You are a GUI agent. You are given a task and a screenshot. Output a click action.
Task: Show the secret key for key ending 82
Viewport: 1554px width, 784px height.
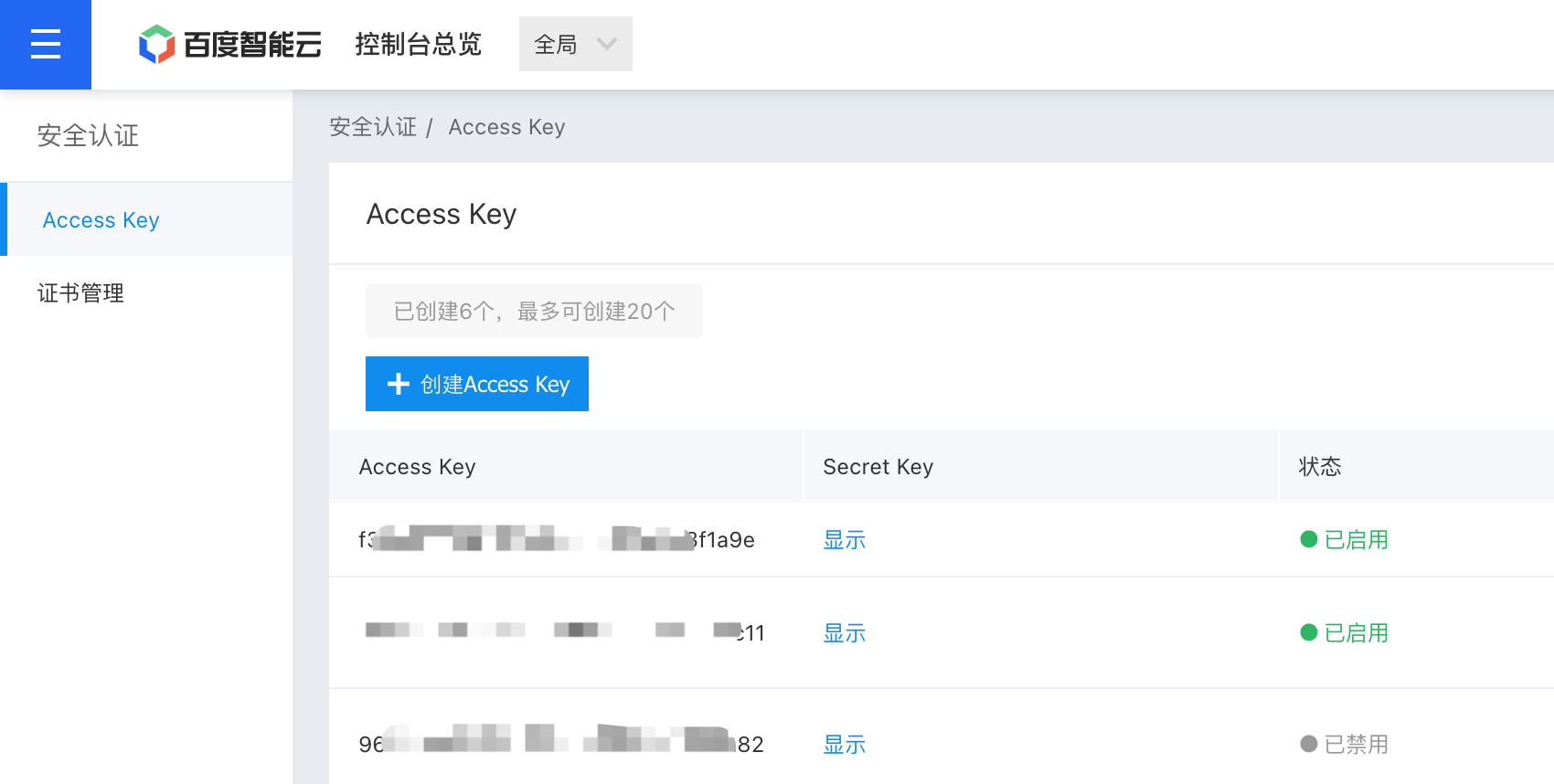point(844,745)
